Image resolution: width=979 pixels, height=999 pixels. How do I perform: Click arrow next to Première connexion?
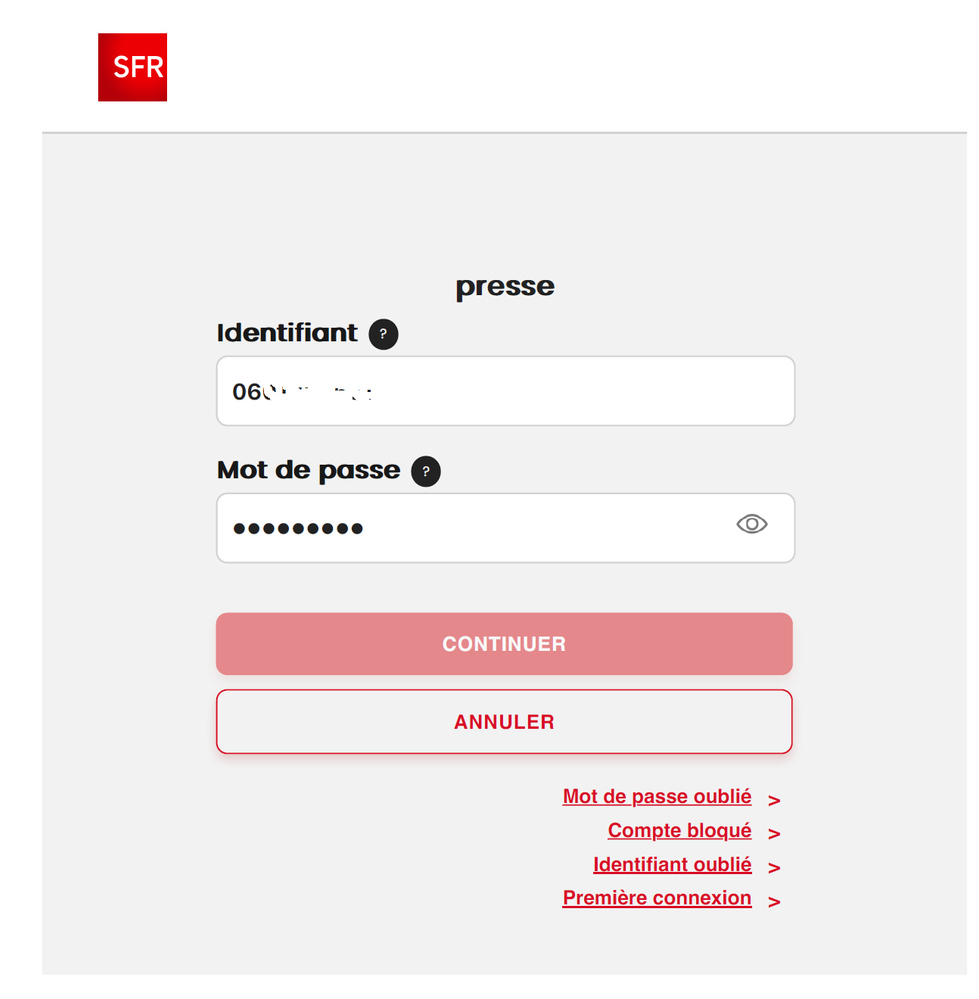click(x=774, y=901)
